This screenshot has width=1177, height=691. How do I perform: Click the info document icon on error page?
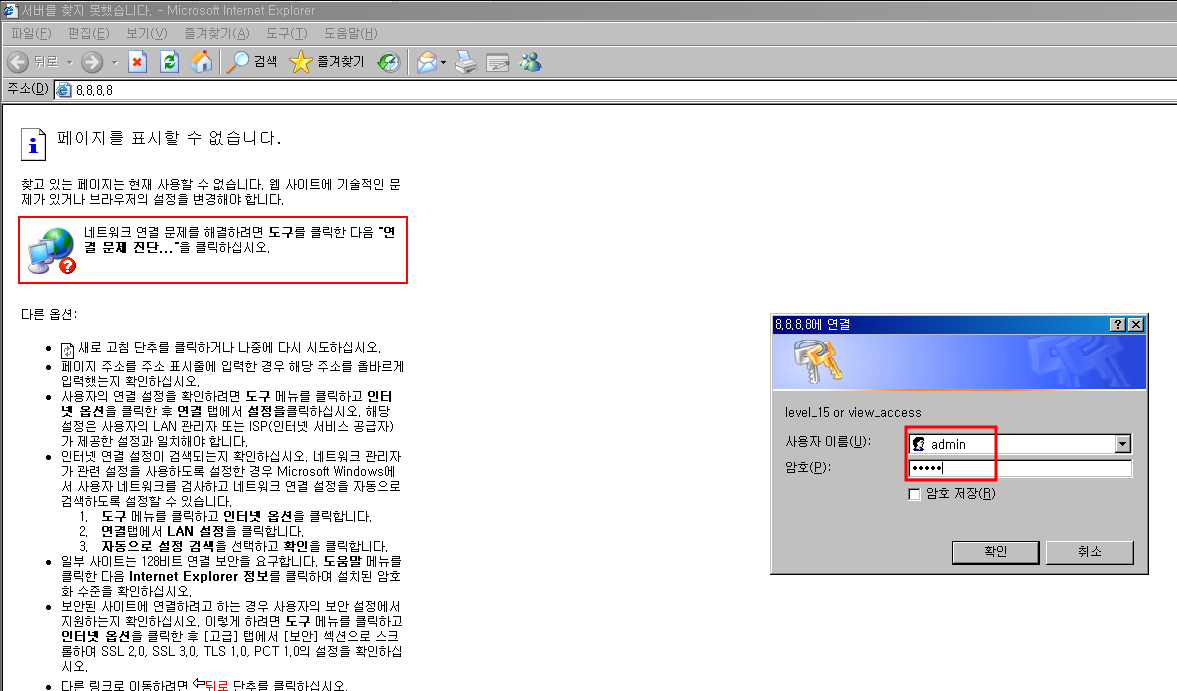33,144
